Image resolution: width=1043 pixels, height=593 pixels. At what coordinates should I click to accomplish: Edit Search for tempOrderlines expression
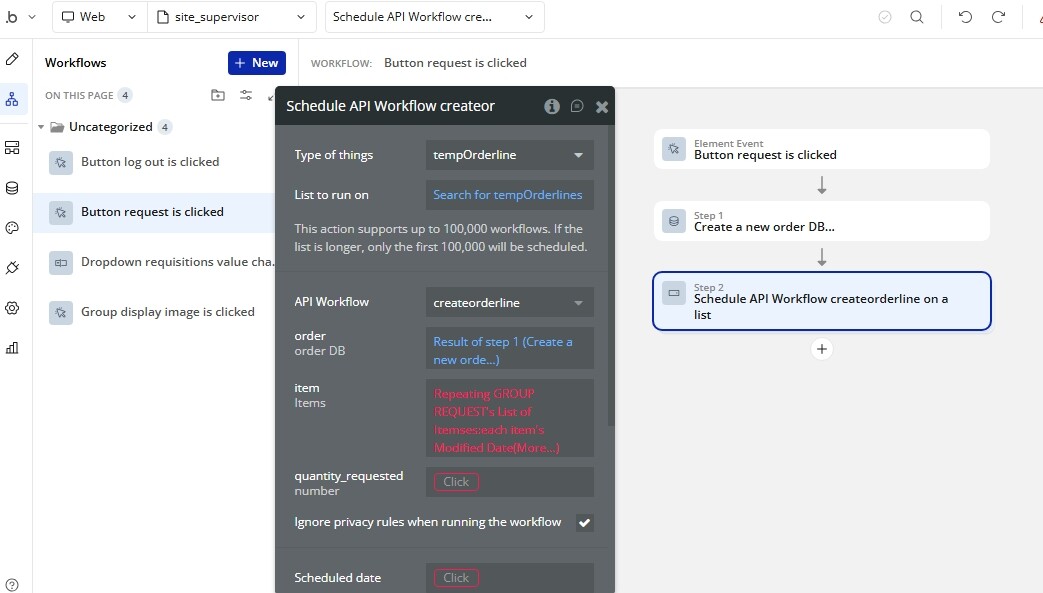point(510,195)
